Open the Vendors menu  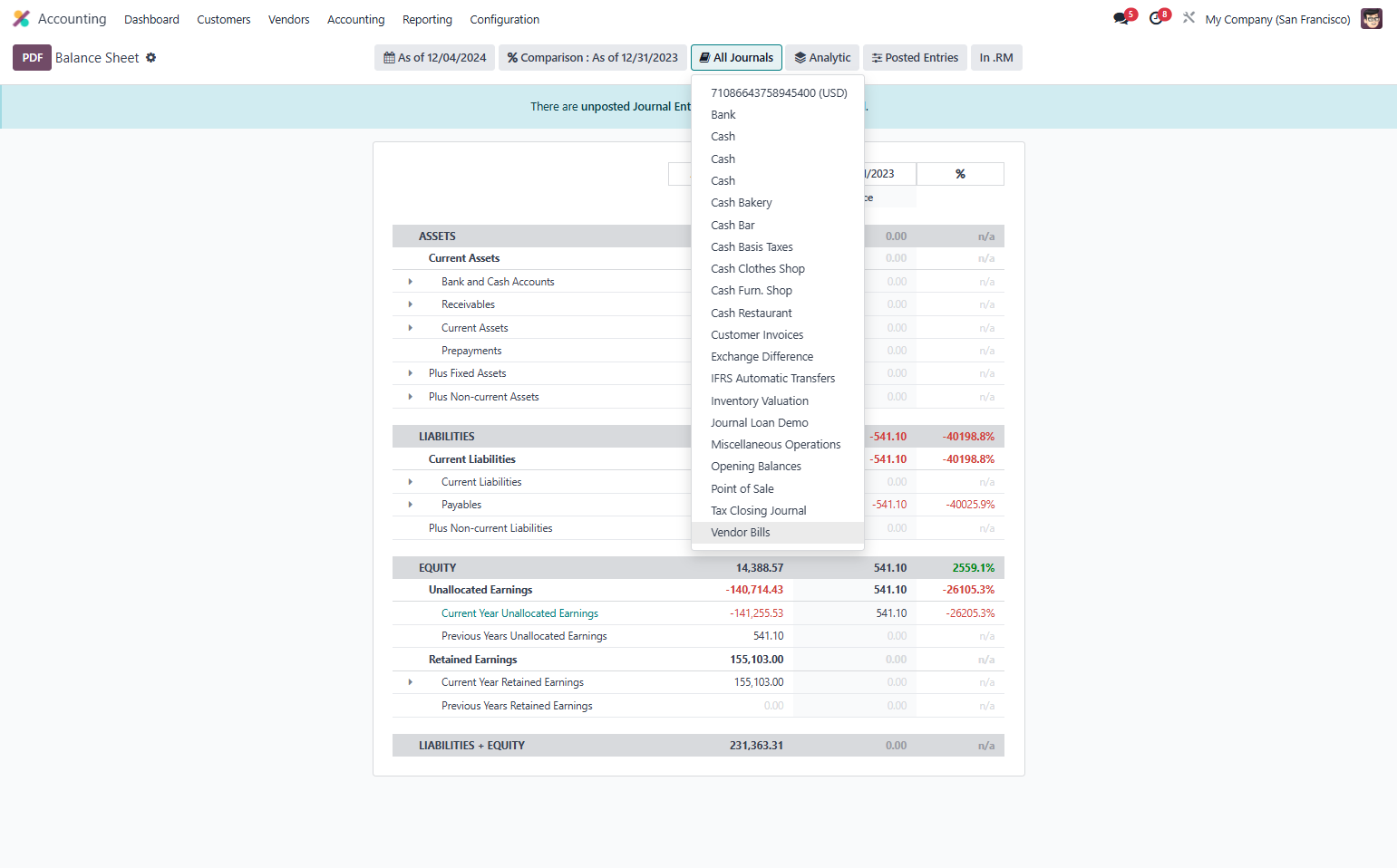288,19
